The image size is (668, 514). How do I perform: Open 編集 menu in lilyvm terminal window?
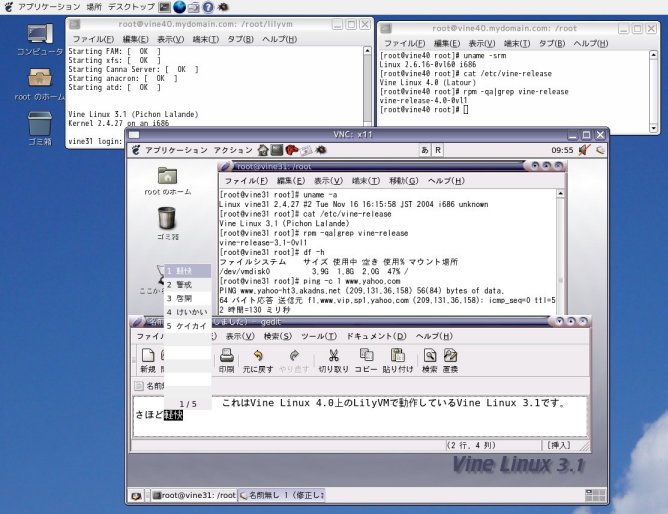click(x=135, y=39)
